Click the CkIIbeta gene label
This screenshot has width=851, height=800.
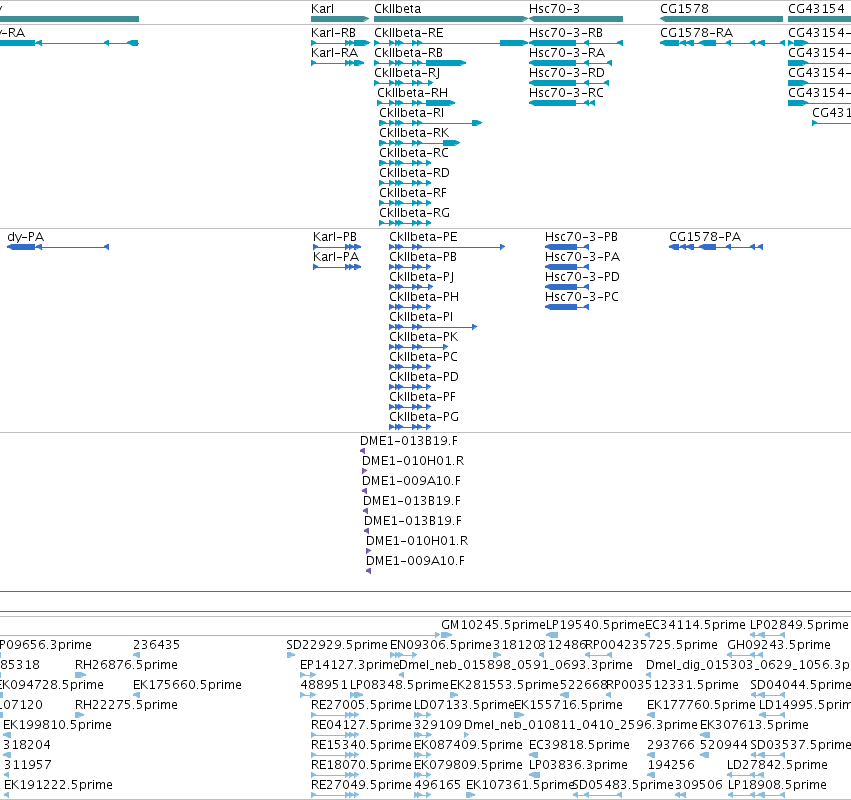coord(397,9)
